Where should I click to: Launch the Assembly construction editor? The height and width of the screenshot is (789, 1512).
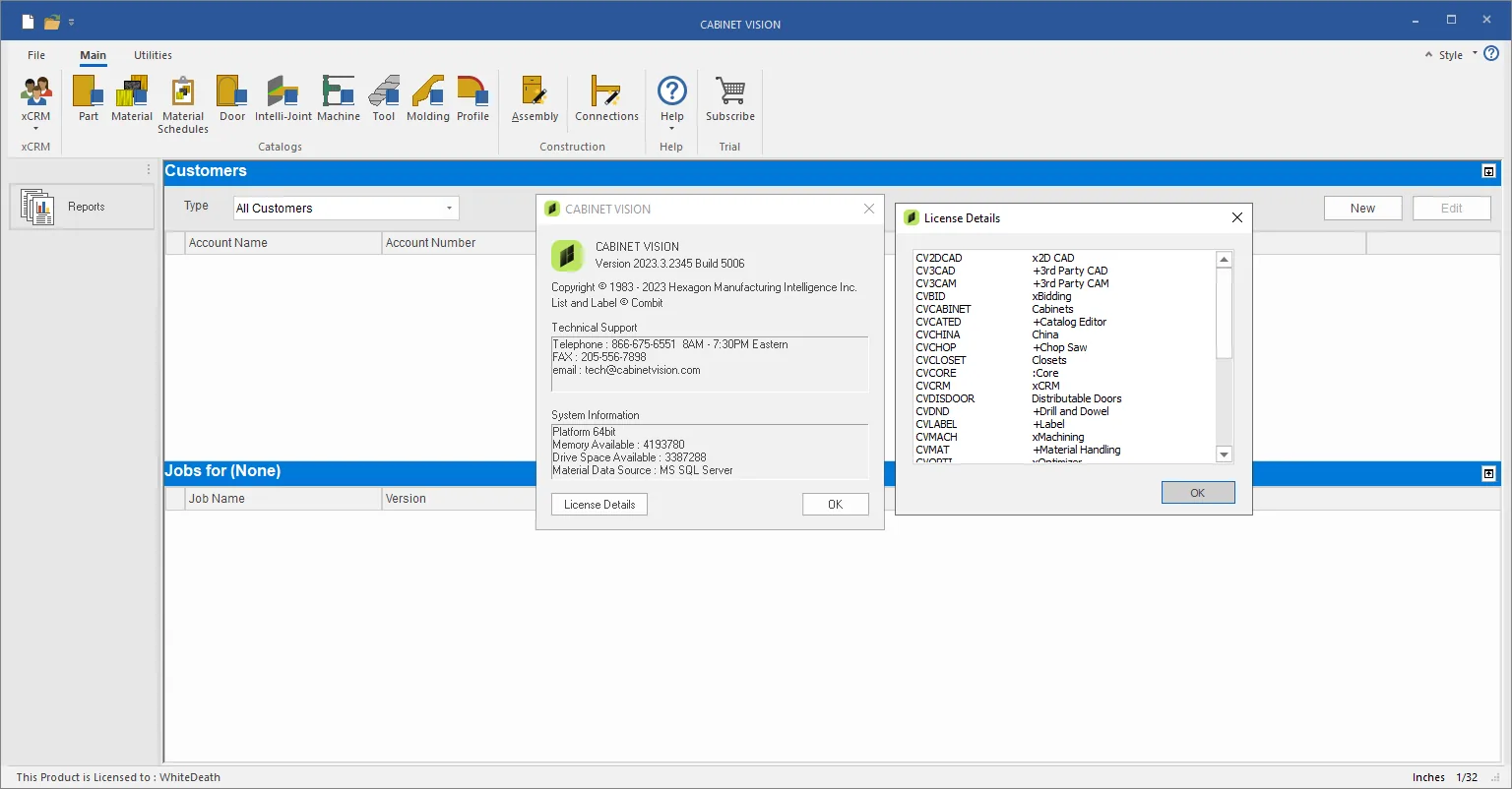pyautogui.click(x=535, y=99)
